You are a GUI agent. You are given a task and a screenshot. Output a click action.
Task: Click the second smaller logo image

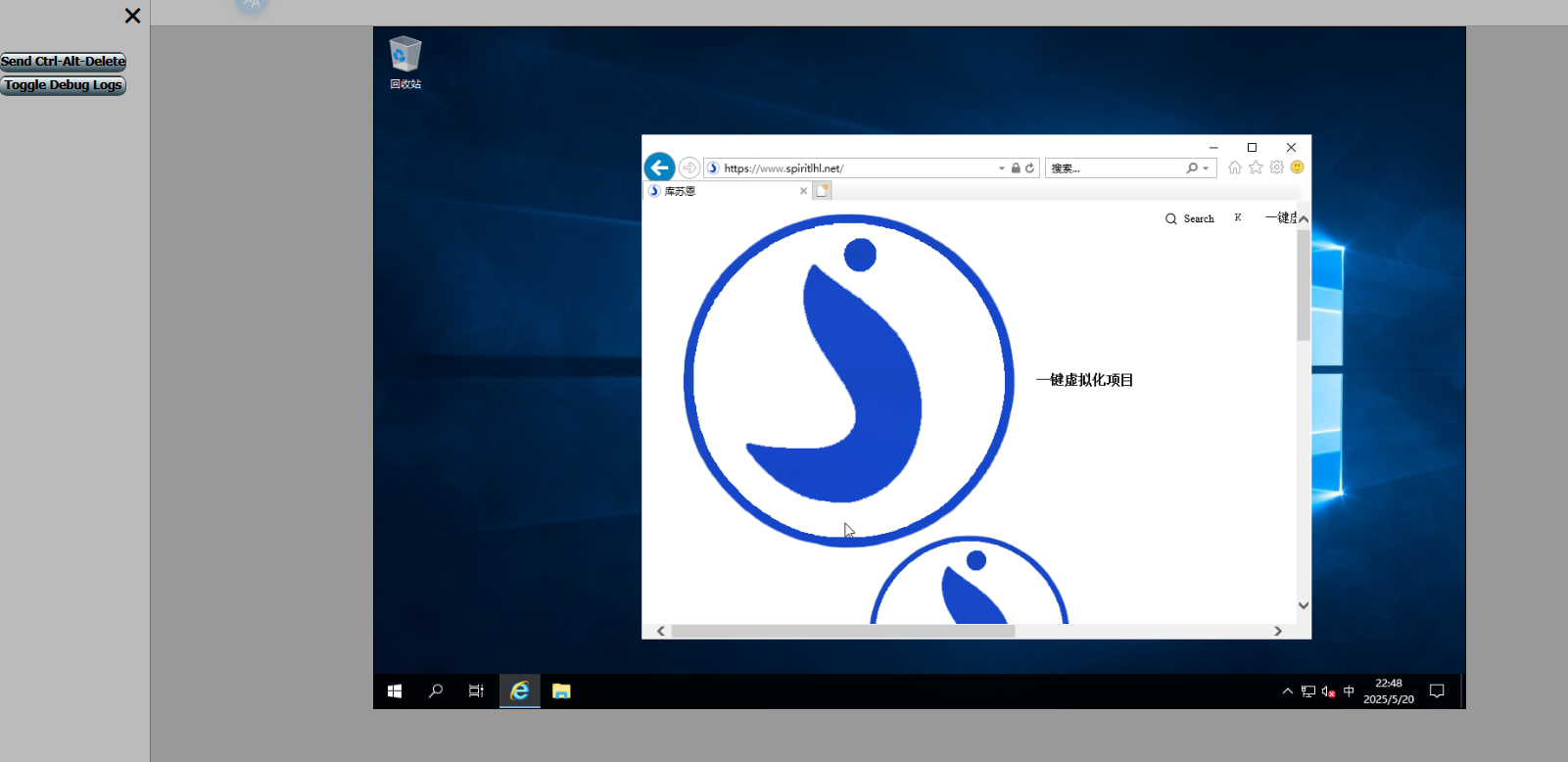969,580
